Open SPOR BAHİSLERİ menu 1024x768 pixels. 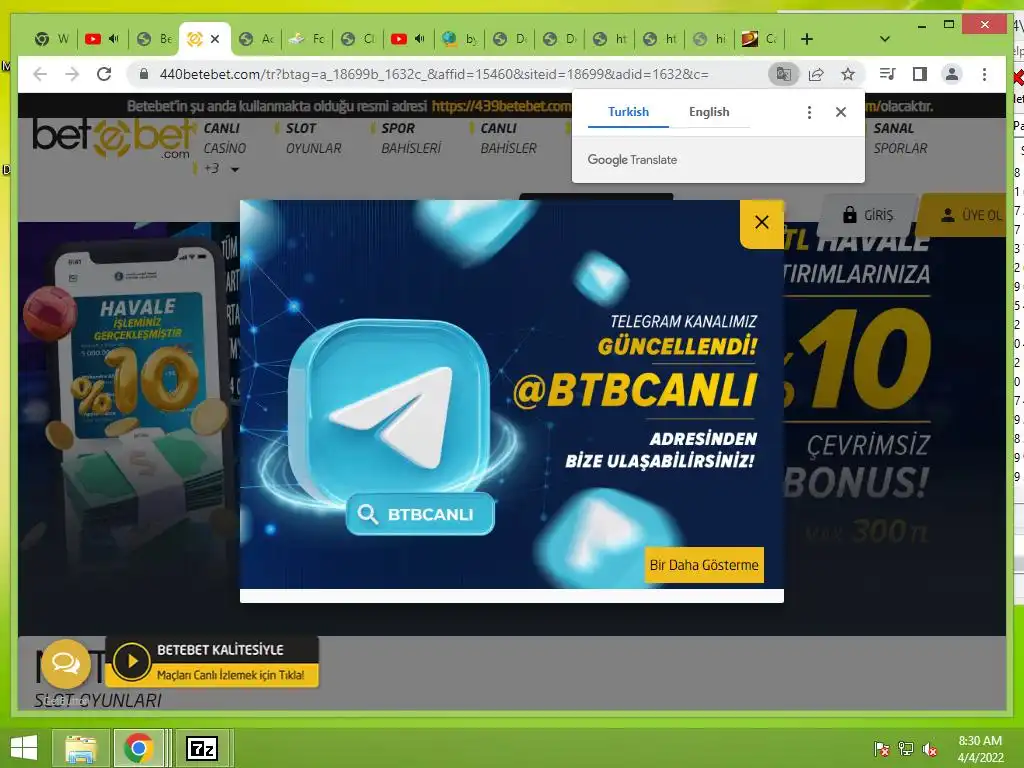coord(411,138)
